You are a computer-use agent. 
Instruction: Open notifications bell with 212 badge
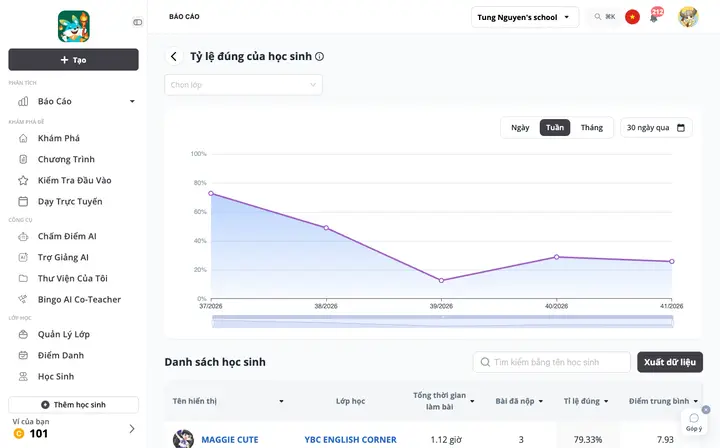[x=655, y=16]
